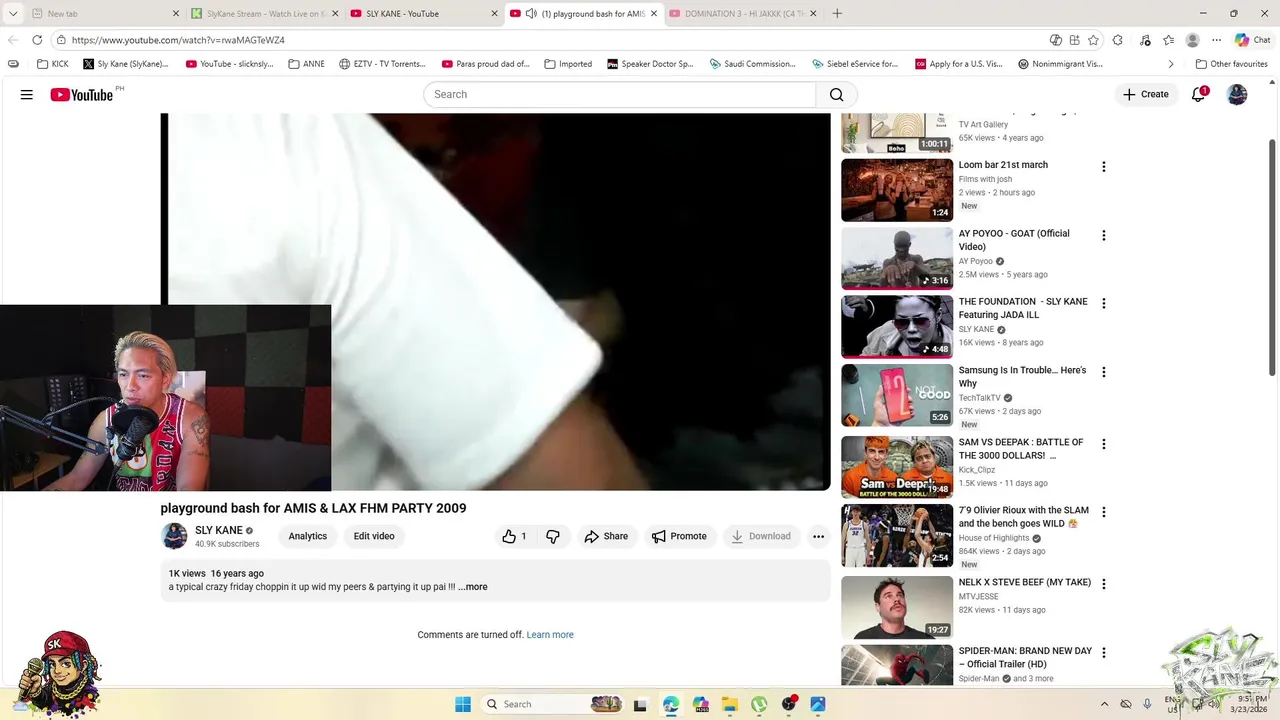Open options for Loom bar 21st march
The width and height of the screenshot is (1280, 720).
click(1104, 167)
